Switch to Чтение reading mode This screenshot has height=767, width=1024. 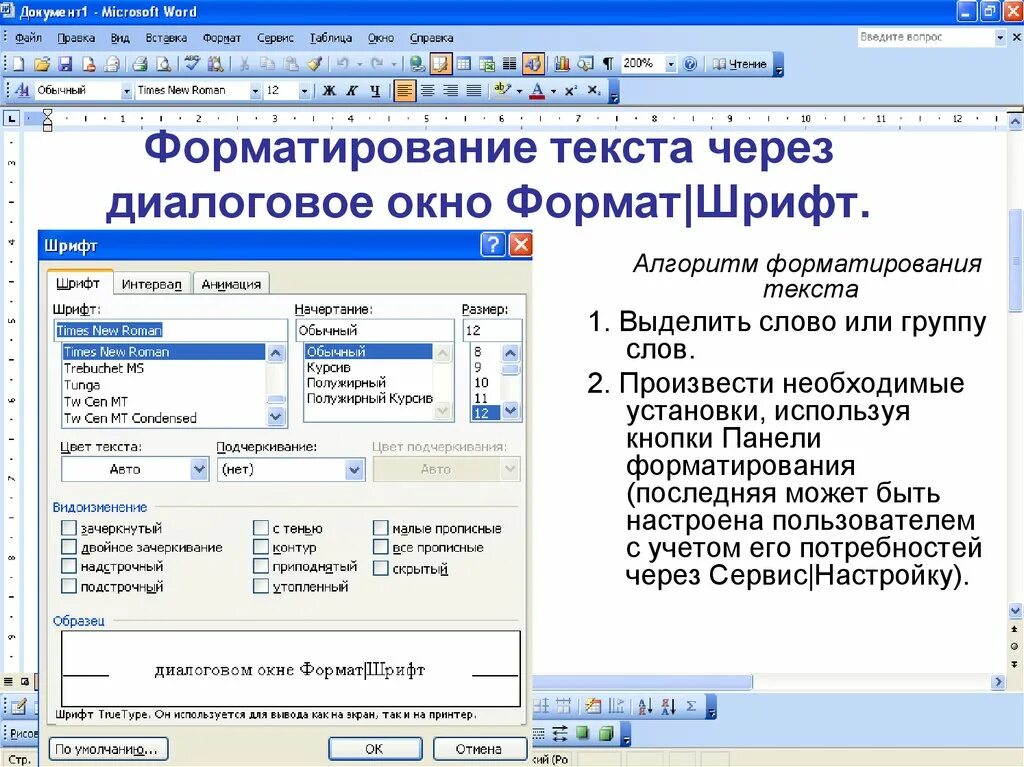pos(739,64)
